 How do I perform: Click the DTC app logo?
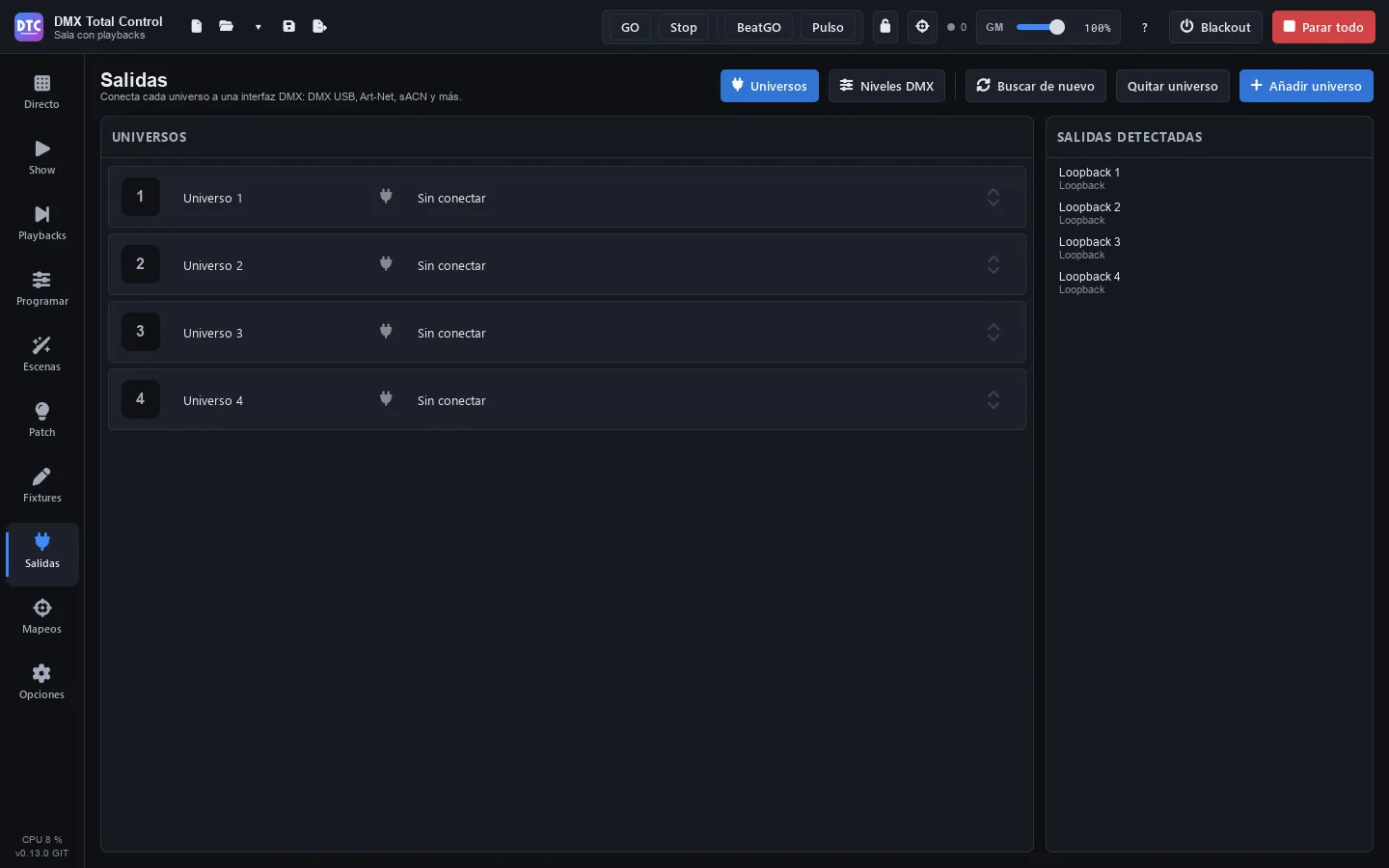(29, 27)
